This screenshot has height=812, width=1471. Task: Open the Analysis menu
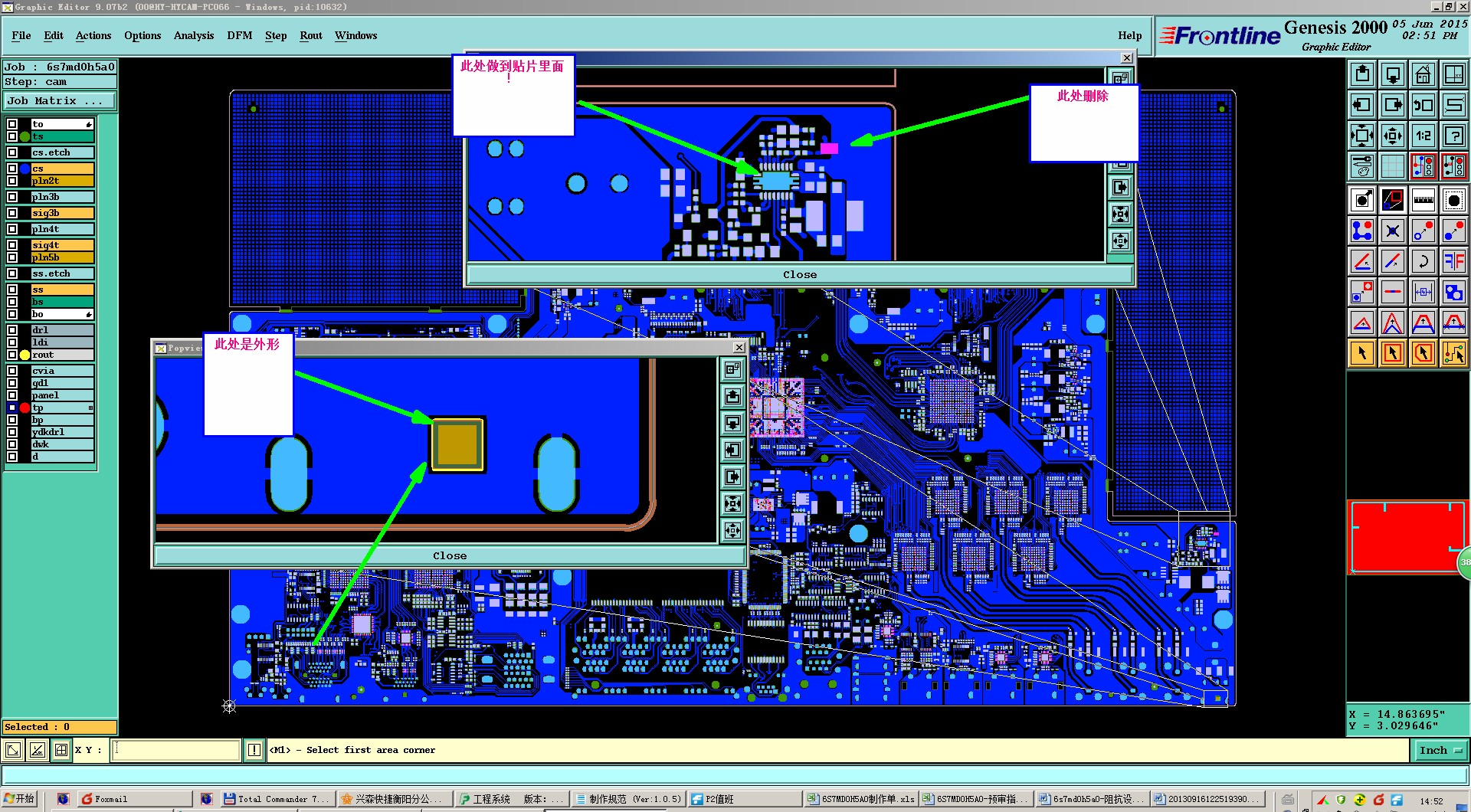point(194,36)
